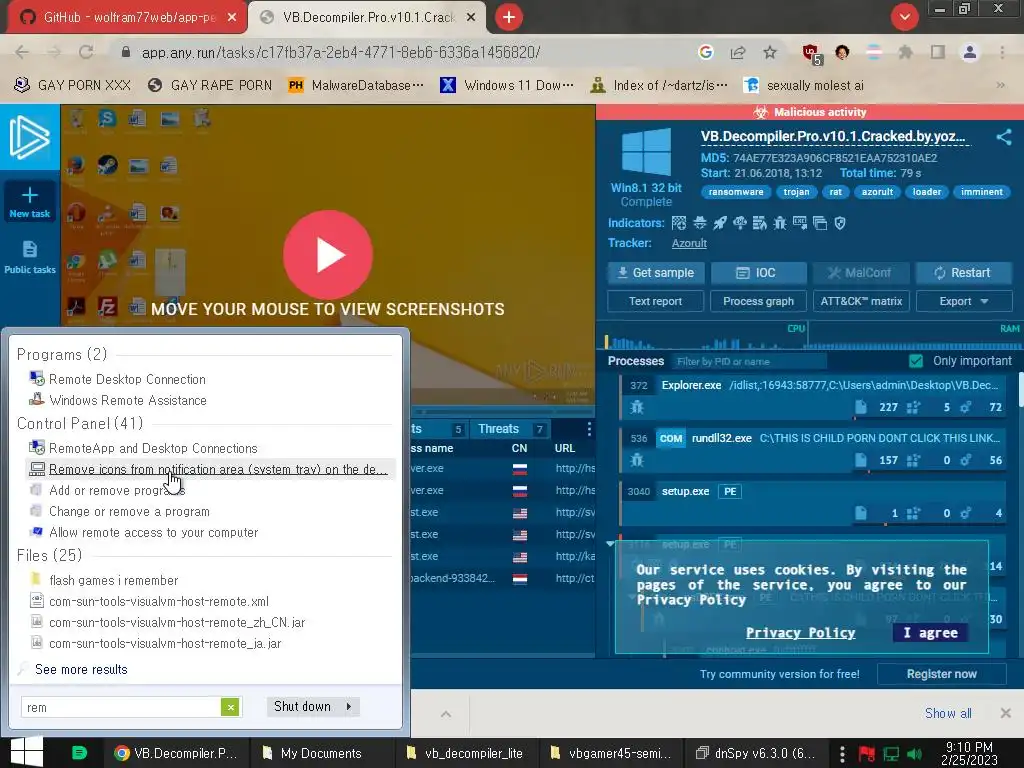This screenshot has height=768, width=1024.
Task: Play the screenshots video with the red play button
Action: pyautogui.click(x=328, y=255)
